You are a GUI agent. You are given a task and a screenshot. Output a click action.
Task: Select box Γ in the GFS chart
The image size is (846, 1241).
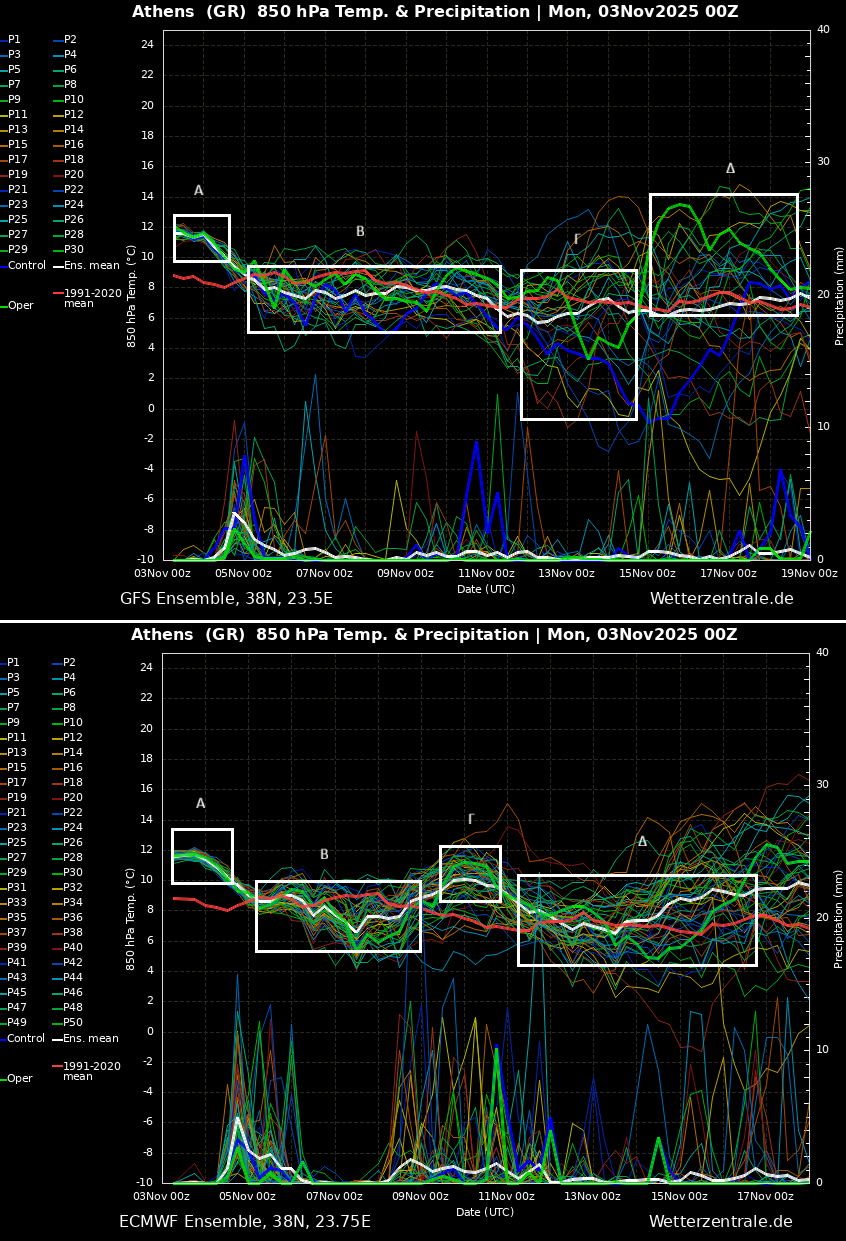pyautogui.click(x=578, y=344)
